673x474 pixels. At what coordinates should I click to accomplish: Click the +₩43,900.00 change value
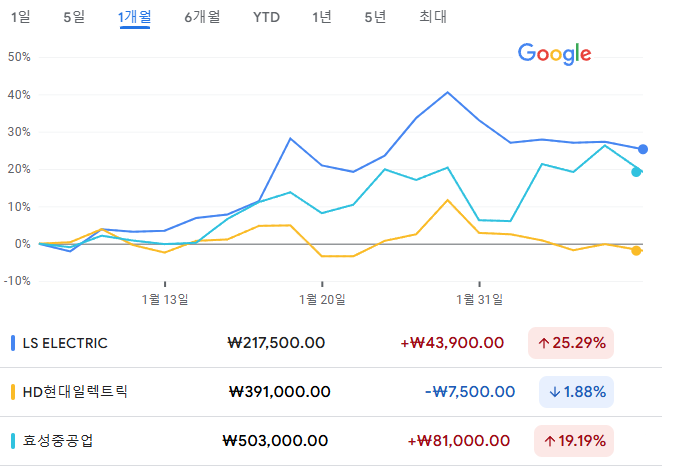click(x=452, y=343)
